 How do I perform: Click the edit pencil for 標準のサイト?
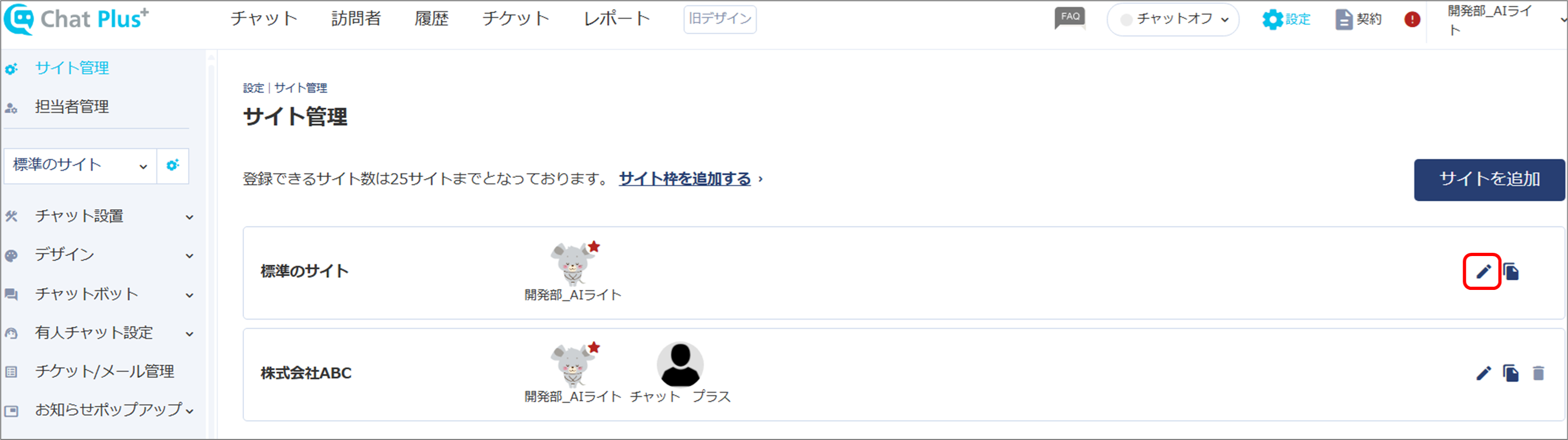(x=1484, y=271)
